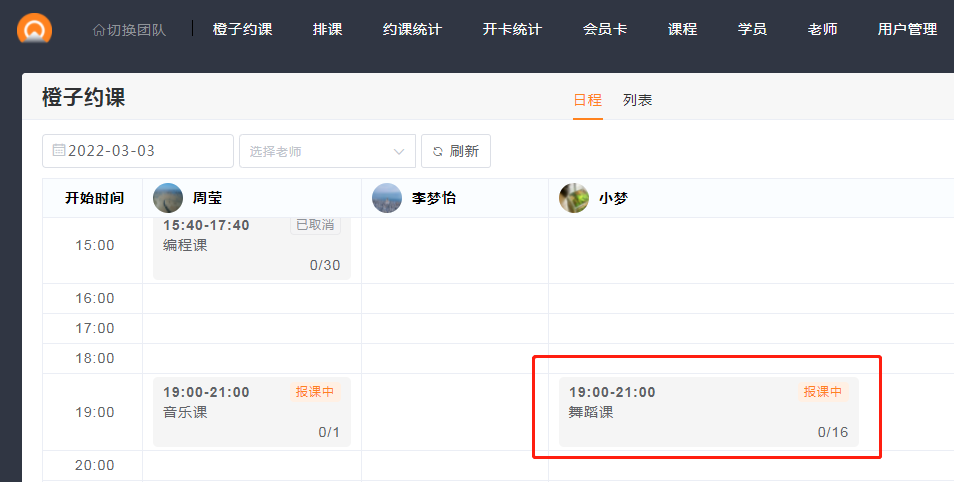Select the 日程 schedule tab
Screen dimensions: 954x482
(x=588, y=100)
